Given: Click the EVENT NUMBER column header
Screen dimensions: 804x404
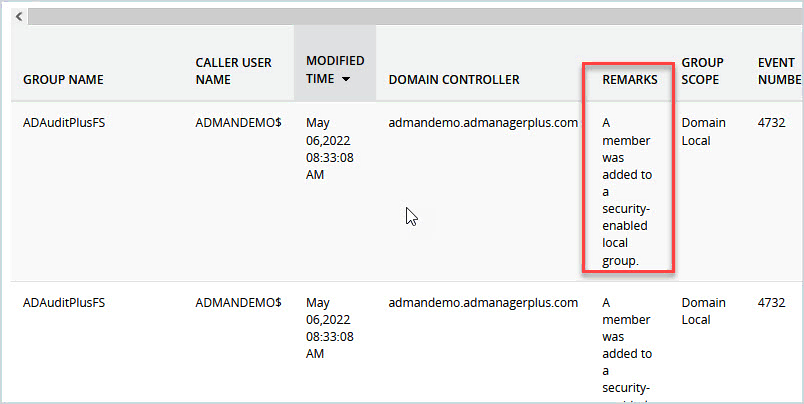Looking at the screenshot, I should (x=779, y=71).
